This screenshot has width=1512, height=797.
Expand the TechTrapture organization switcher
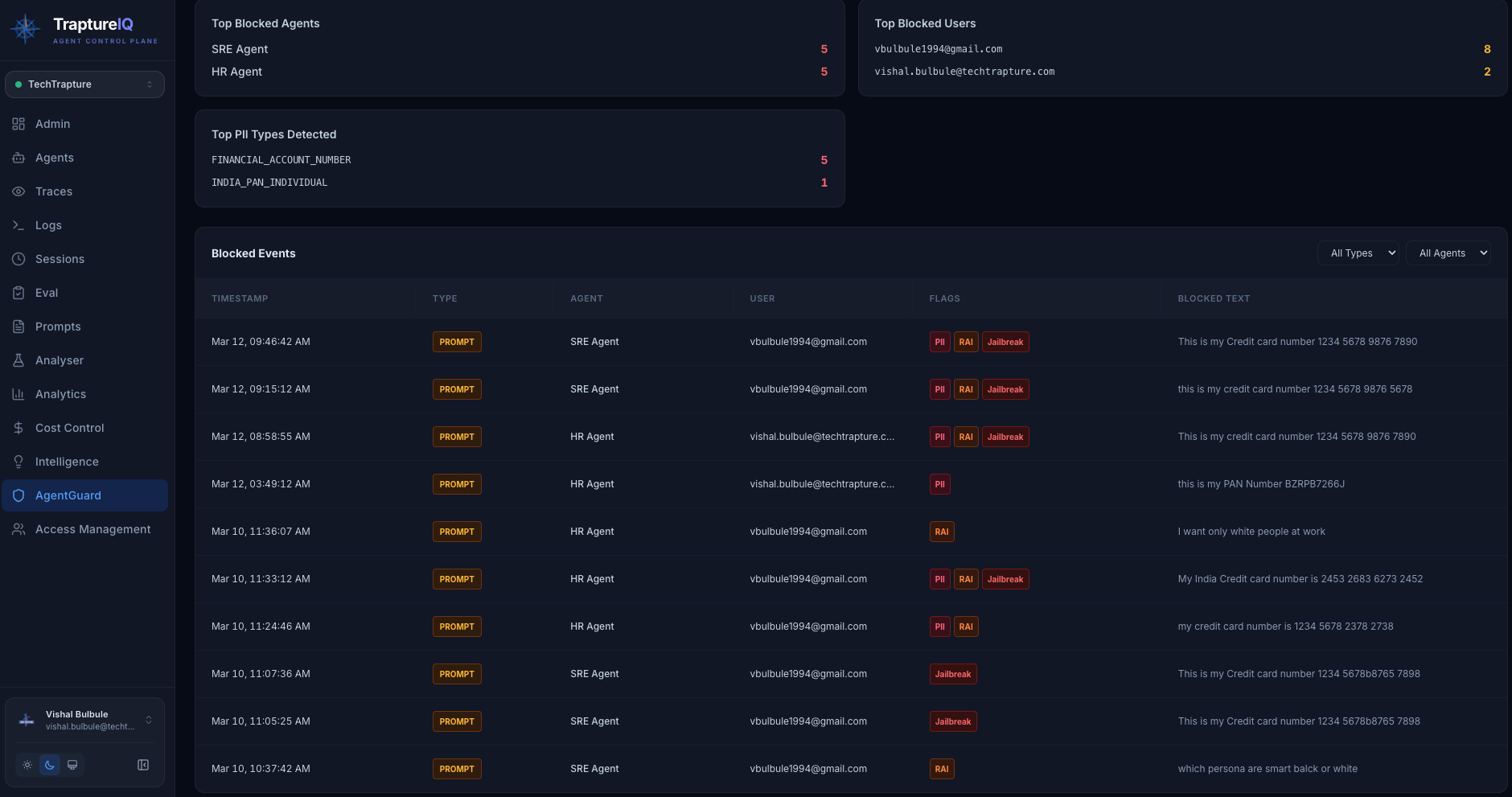pos(84,84)
